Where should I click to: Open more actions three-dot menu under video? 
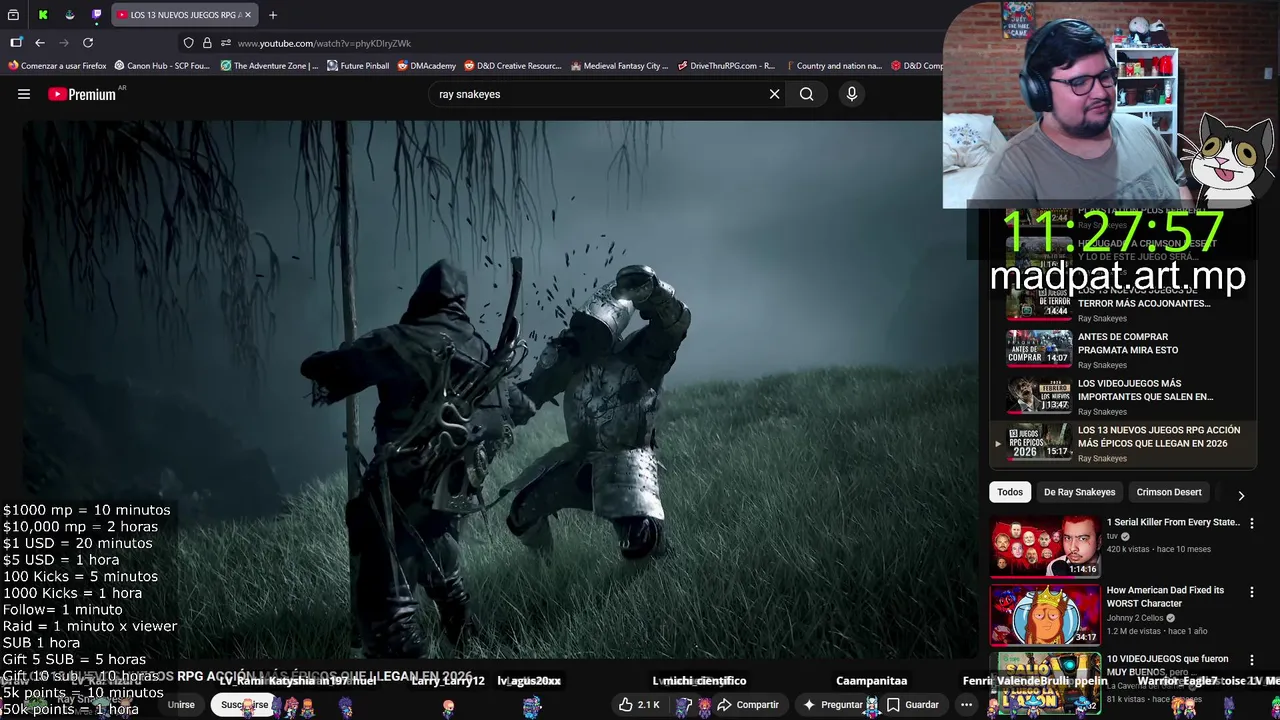point(966,705)
